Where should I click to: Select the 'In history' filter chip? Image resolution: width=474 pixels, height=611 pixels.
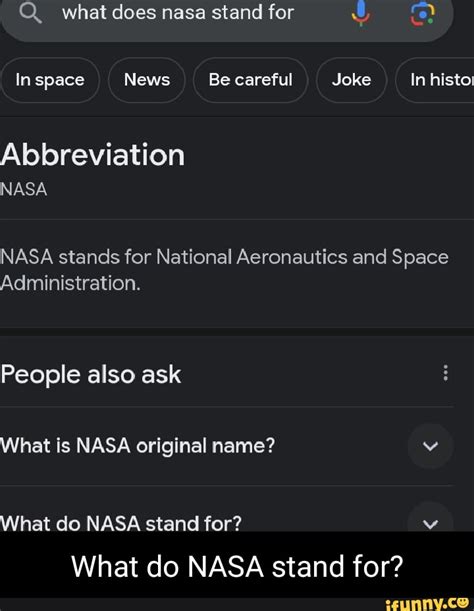(435, 80)
